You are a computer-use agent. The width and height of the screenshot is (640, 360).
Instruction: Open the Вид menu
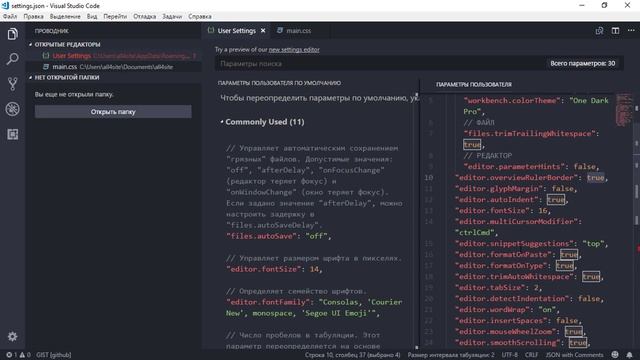tap(92, 16)
